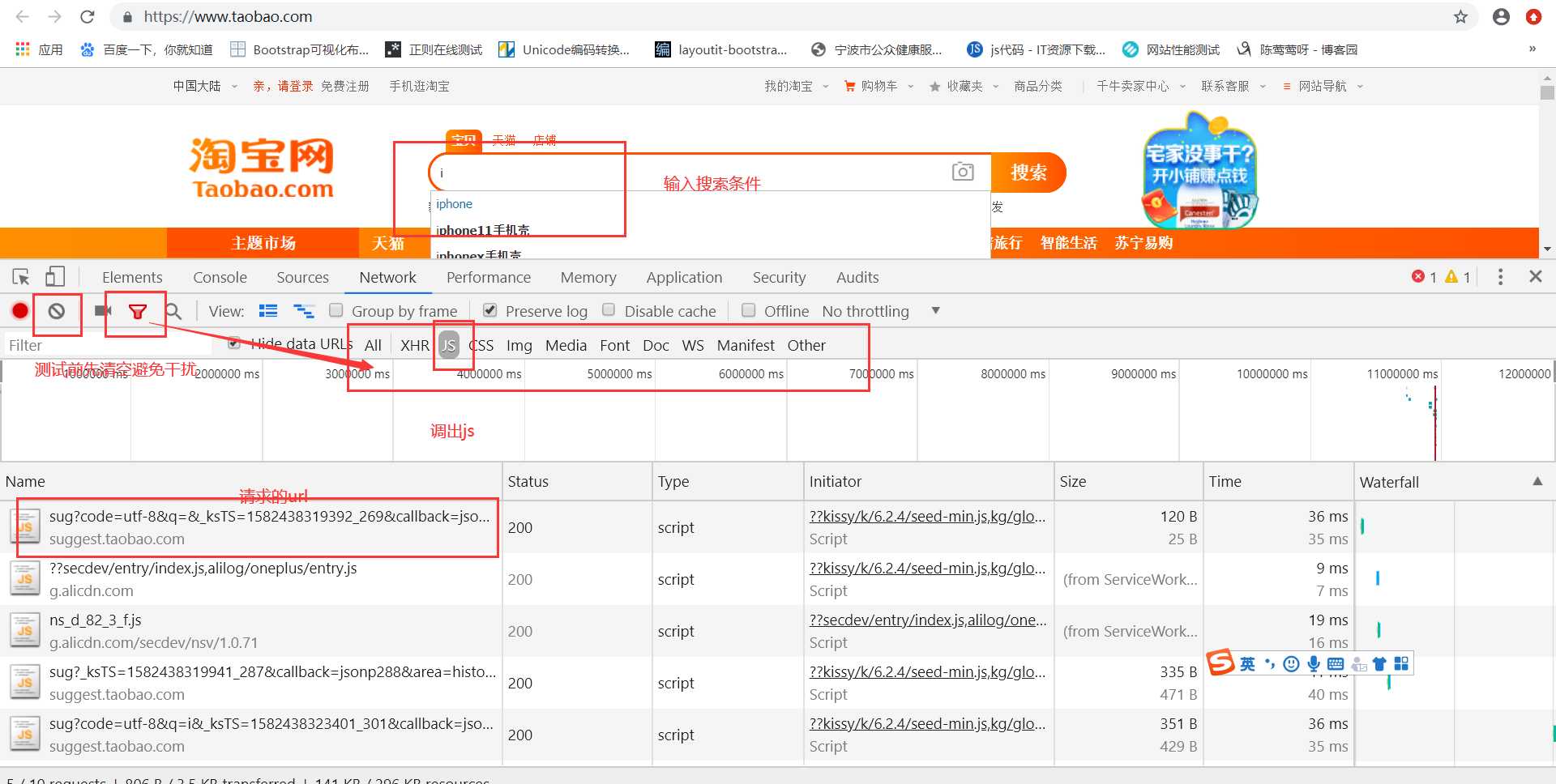Select the All request type filter
This screenshot has height=784, width=1556.
(373, 345)
